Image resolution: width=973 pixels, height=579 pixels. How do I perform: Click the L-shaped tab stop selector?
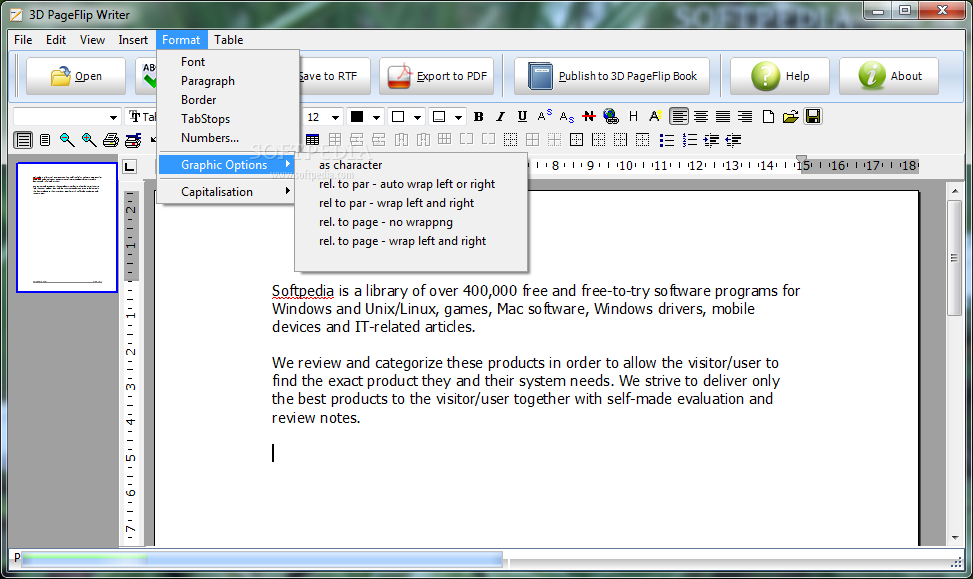tap(130, 166)
